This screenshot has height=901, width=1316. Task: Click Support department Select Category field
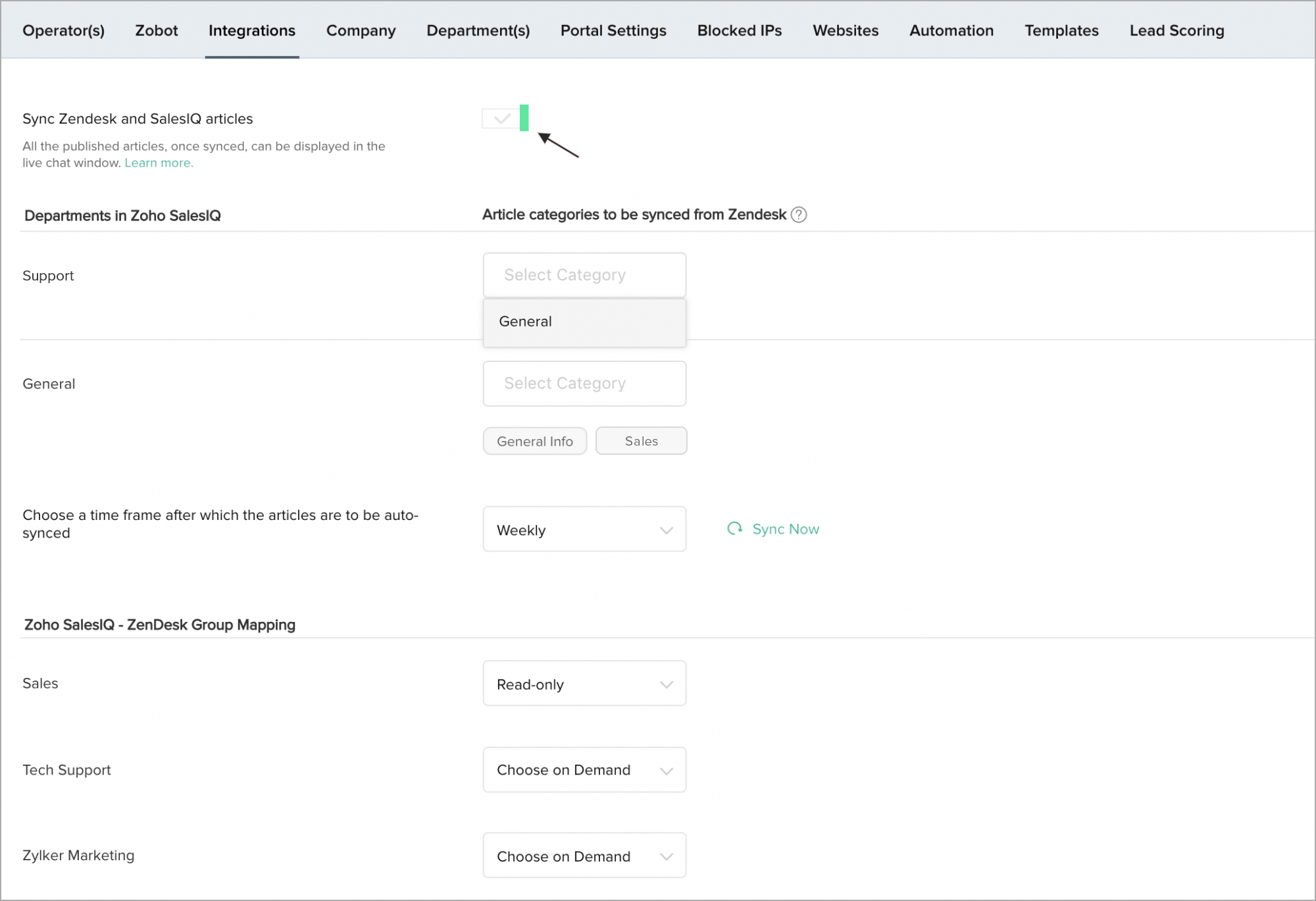[584, 275]
